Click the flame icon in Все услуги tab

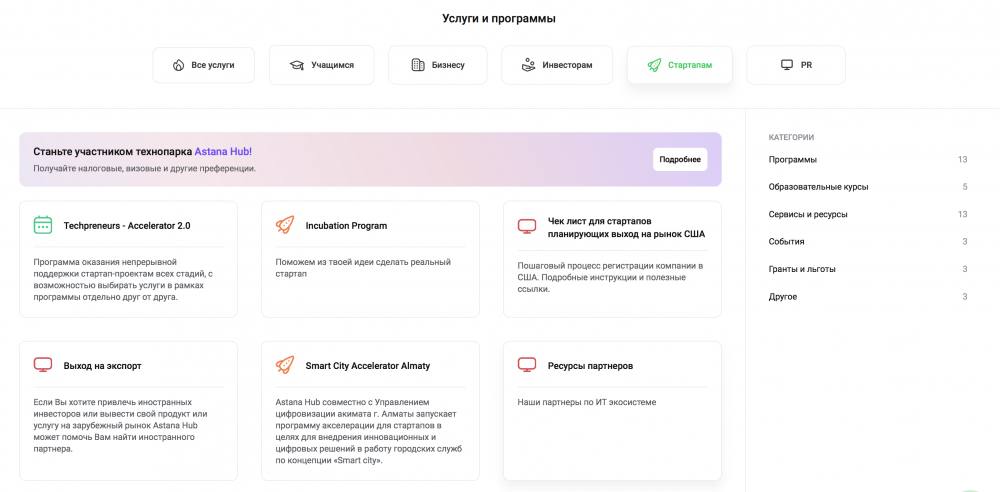[178, 65]
